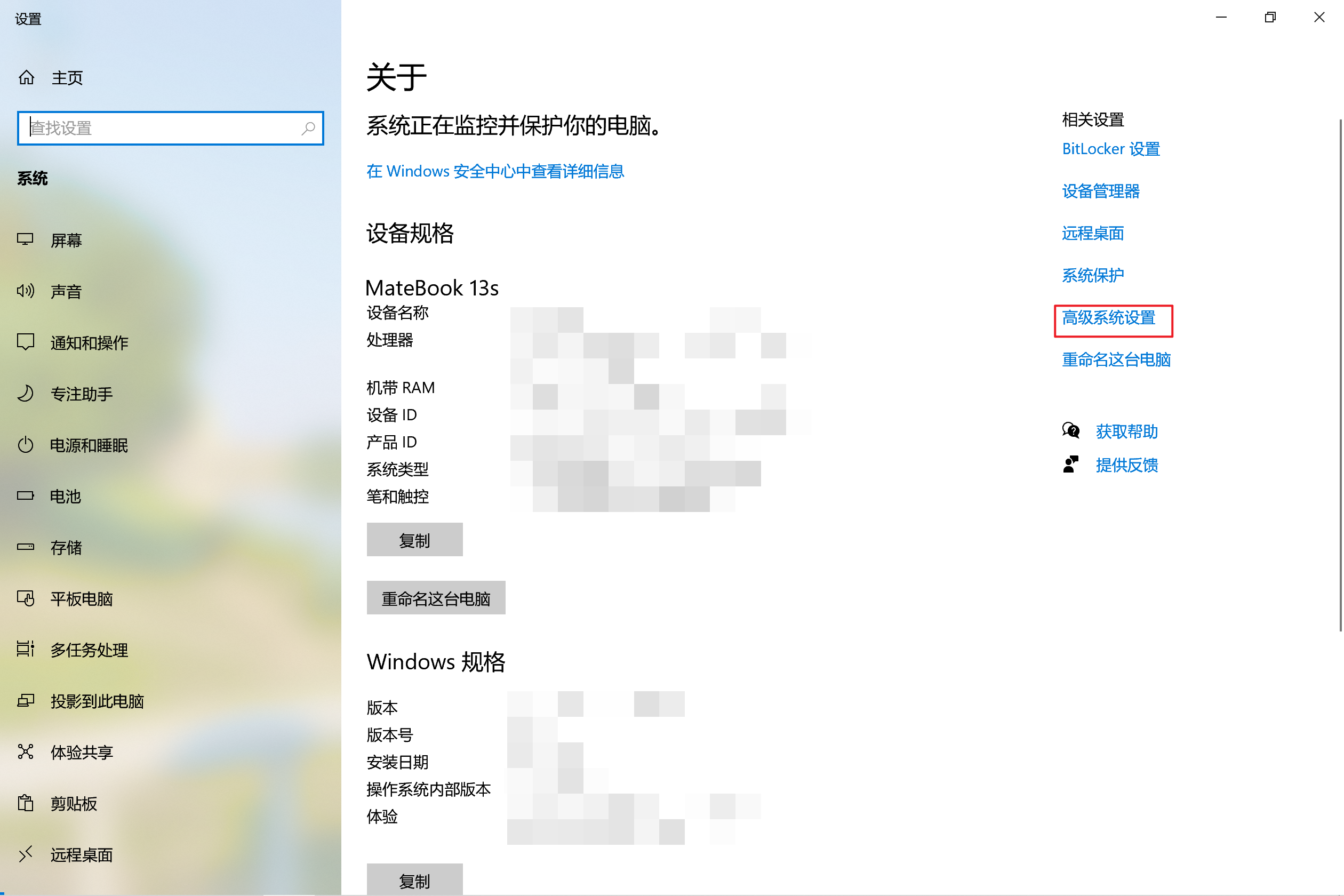Open 设备管理器 from related settings
Viewport: 1344px width, 896px height.
(1101, 191)
